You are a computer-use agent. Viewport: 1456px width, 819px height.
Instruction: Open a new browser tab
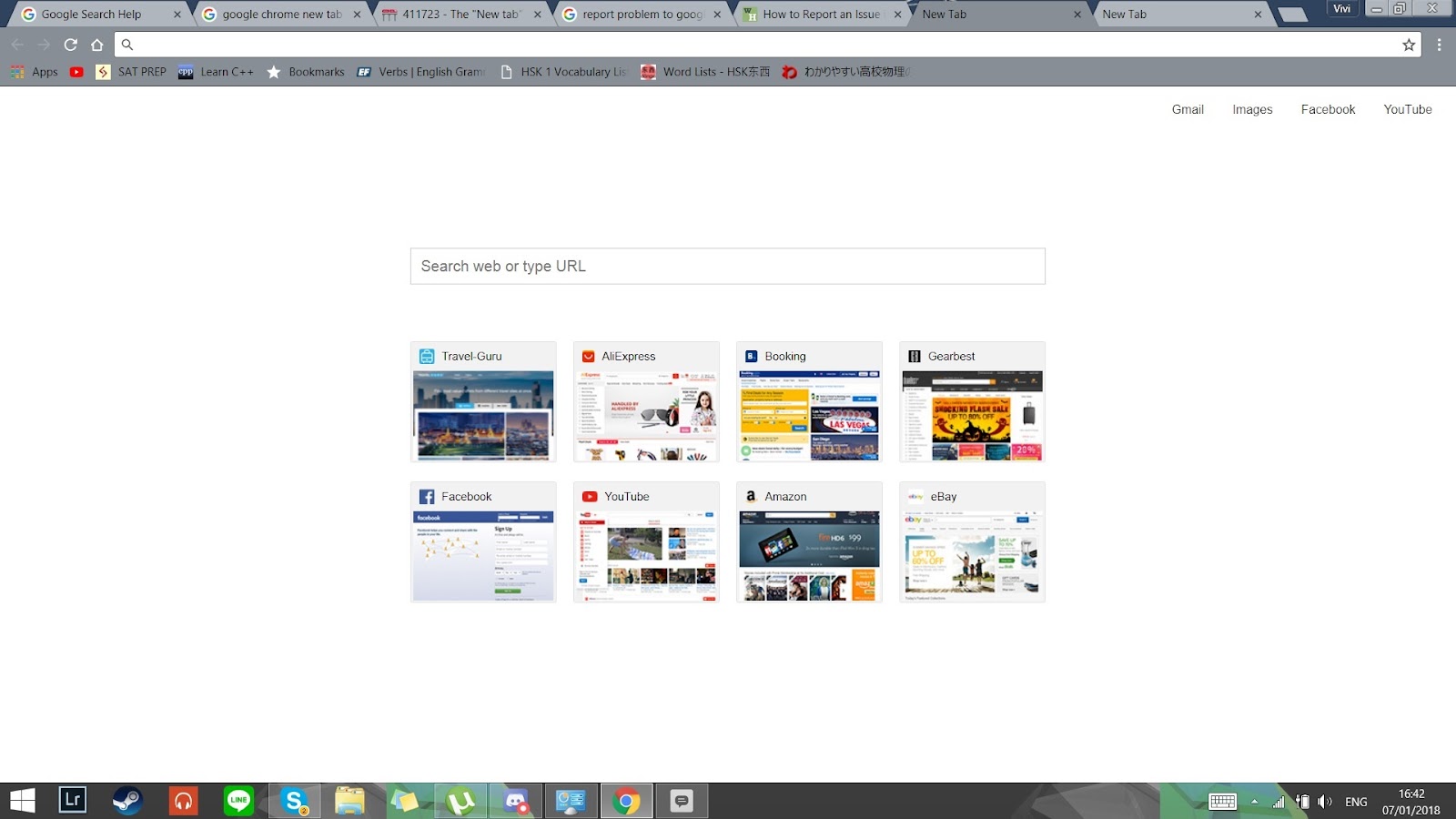pyautogui.click(x=1292, y=15)
